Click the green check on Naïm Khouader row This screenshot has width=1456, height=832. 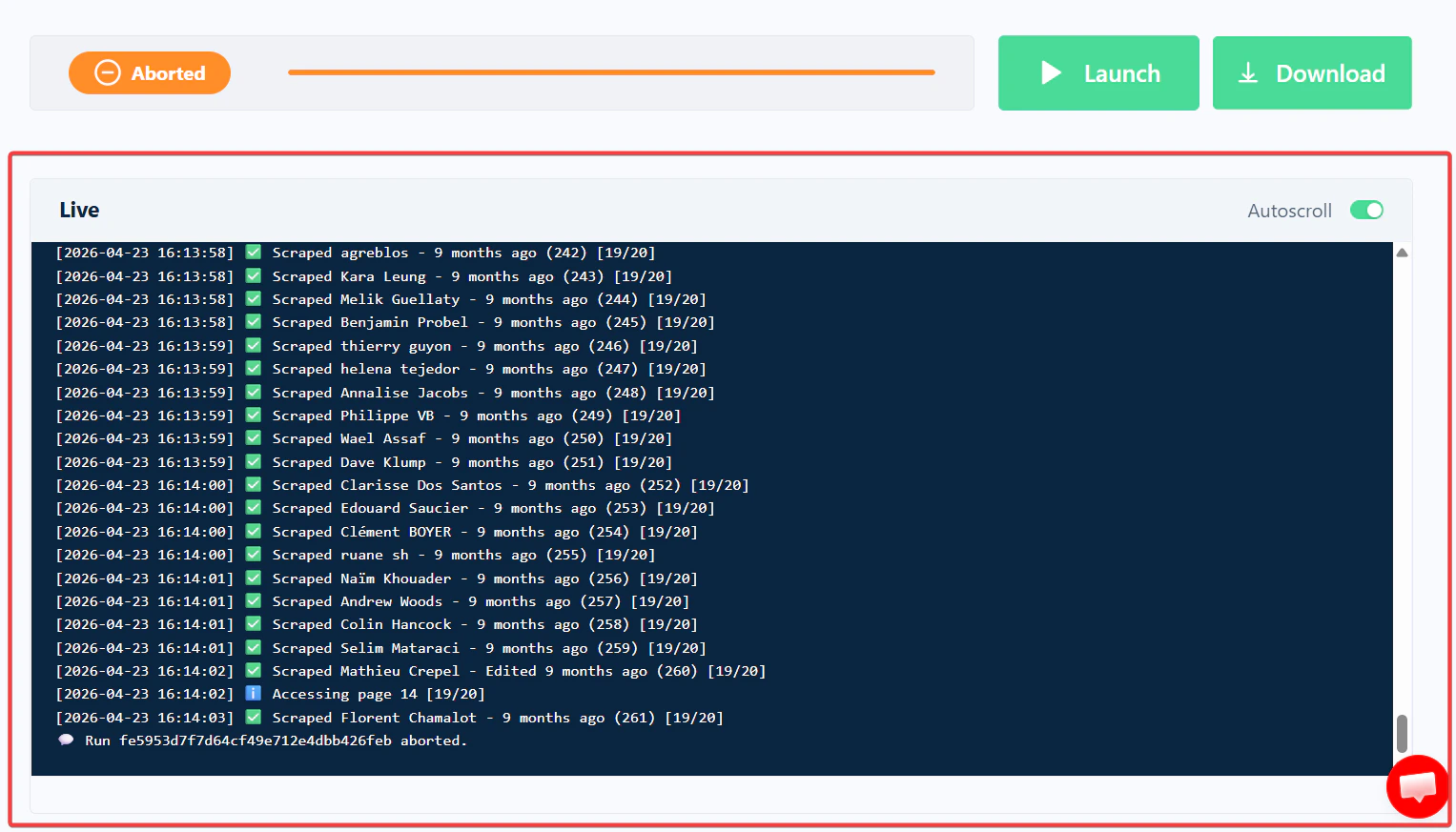tap(254, 578)
